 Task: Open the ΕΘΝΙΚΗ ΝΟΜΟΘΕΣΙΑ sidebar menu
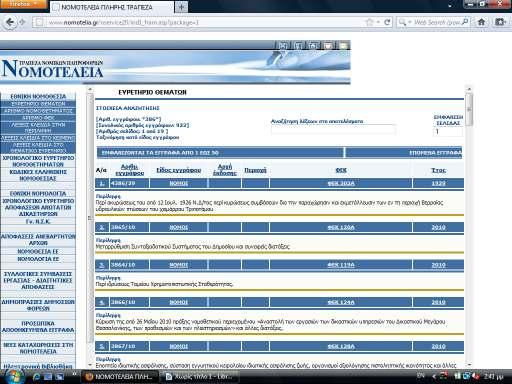click(38, 96)
